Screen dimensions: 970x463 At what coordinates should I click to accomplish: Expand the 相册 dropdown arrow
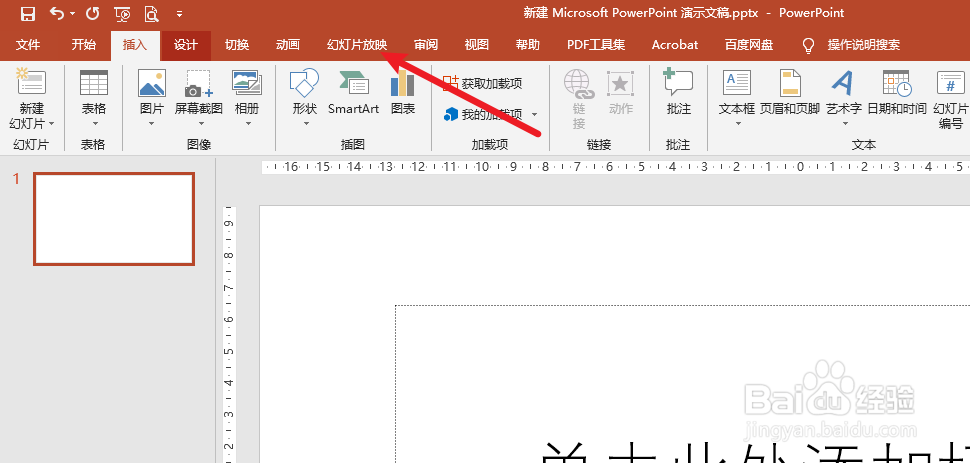(247, 123)
